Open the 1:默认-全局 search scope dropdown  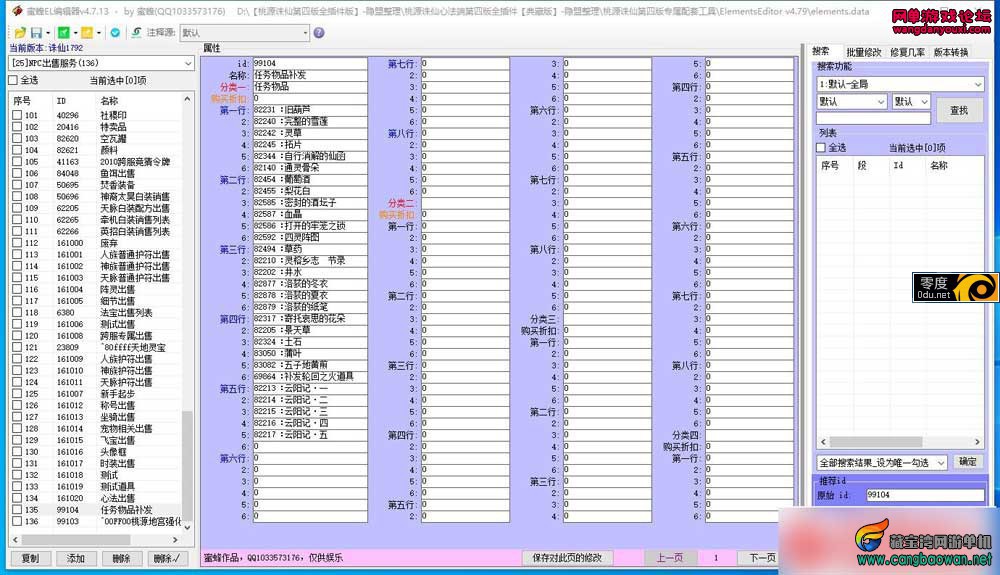coord(900,84)
